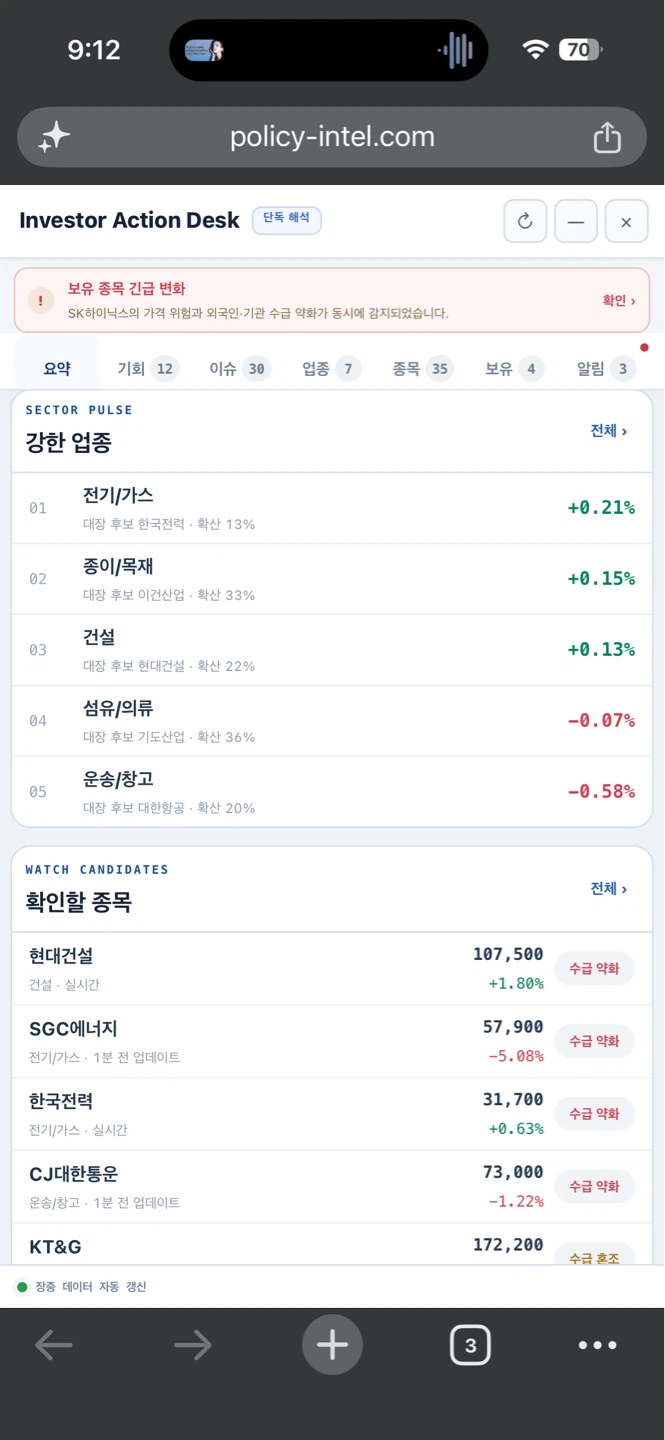Screen dimensions: 665x1440
Task: Go back with the left arrow
Action: 54,1345
